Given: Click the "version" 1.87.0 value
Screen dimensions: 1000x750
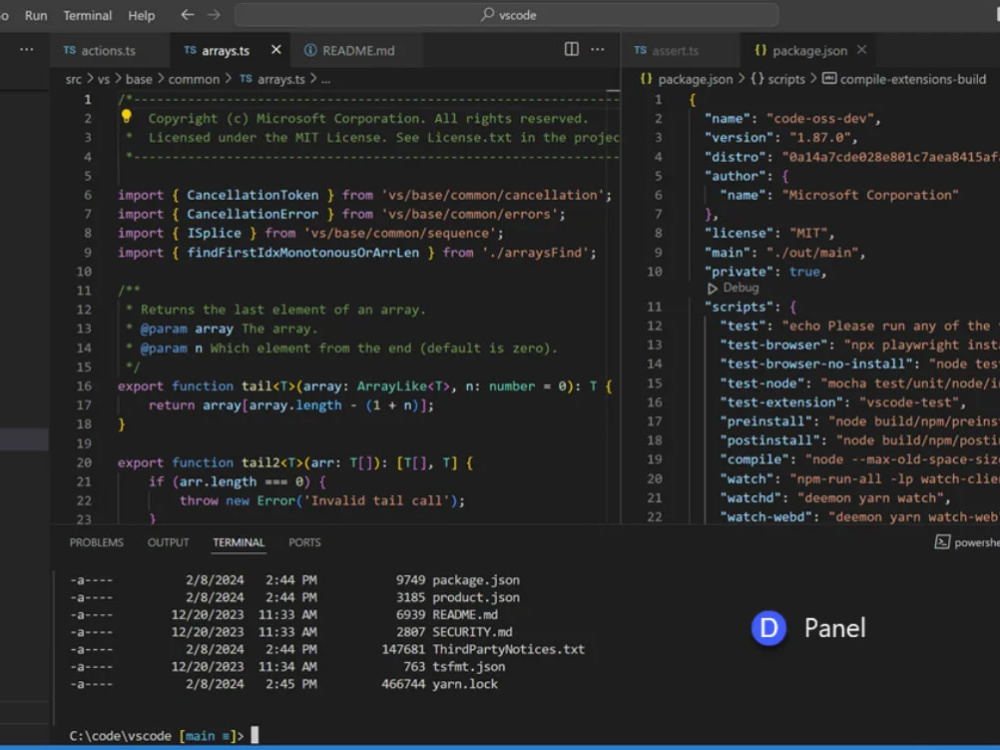Looking at the screenshot, I should (820, 138).
